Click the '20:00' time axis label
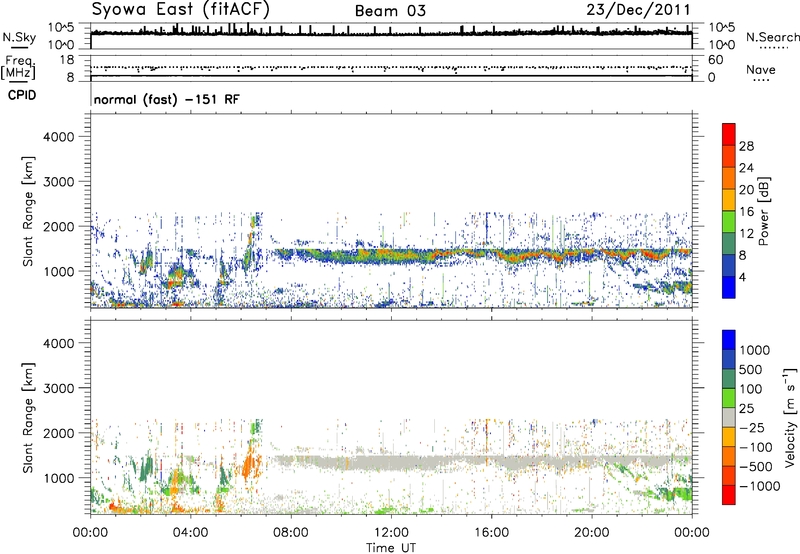This screenshot has width=800, height=554. 592,533
